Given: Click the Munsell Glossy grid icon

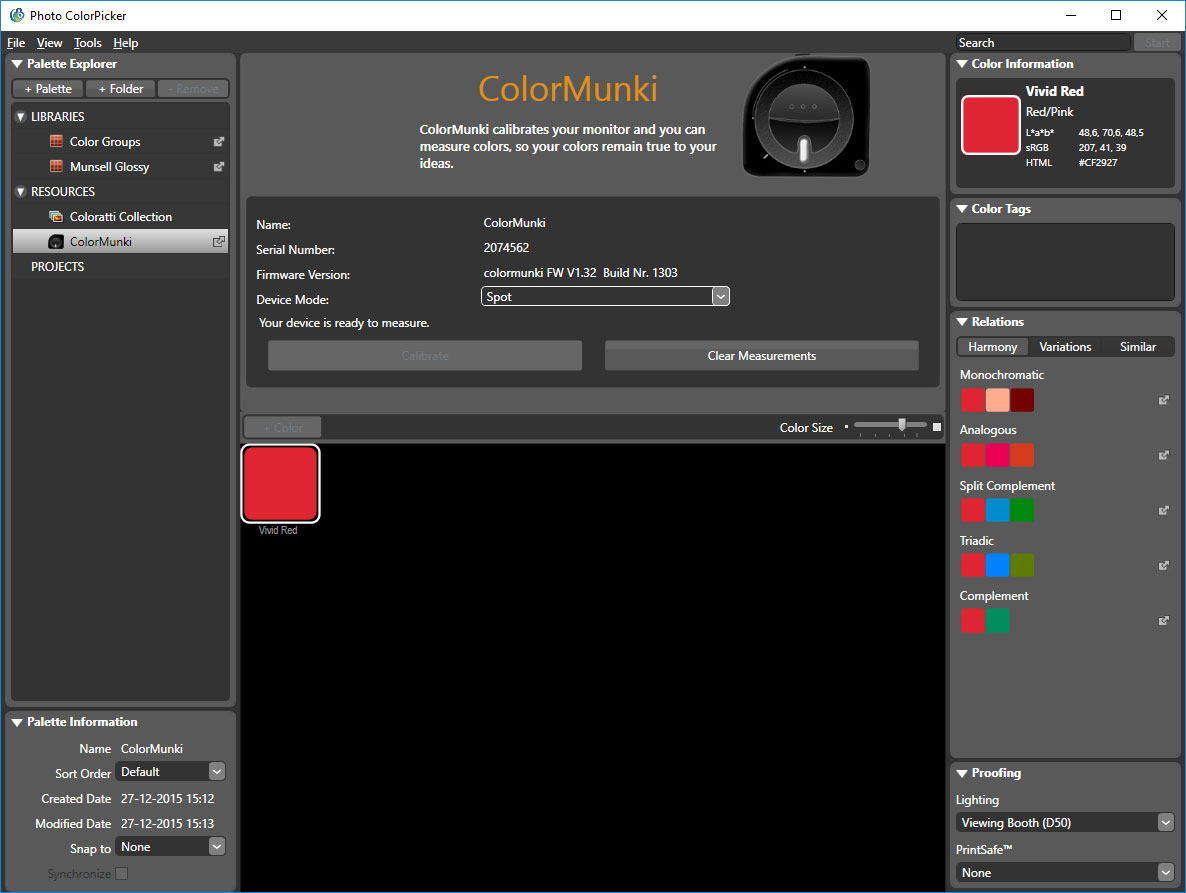Looking at the screenshot, I should [56, 166].
